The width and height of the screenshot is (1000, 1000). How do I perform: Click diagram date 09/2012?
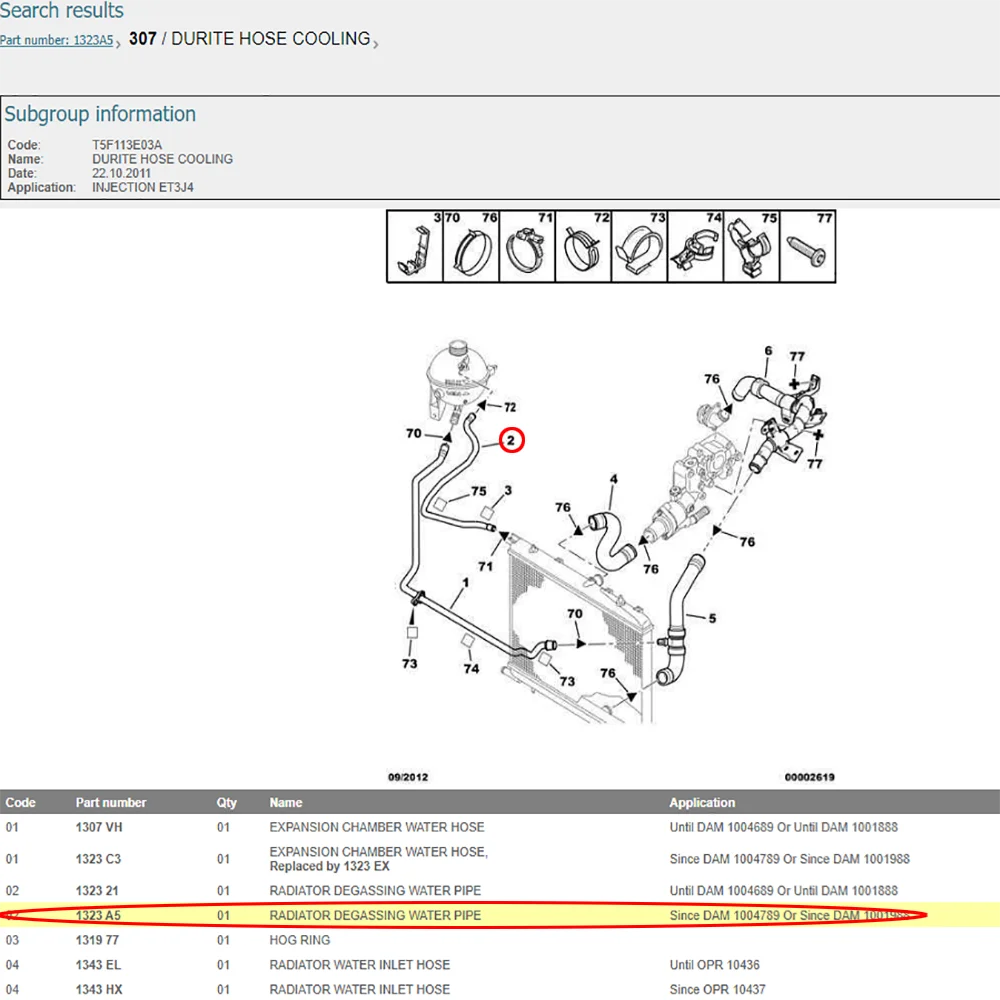pyautogui.click(x=408, y=777)
